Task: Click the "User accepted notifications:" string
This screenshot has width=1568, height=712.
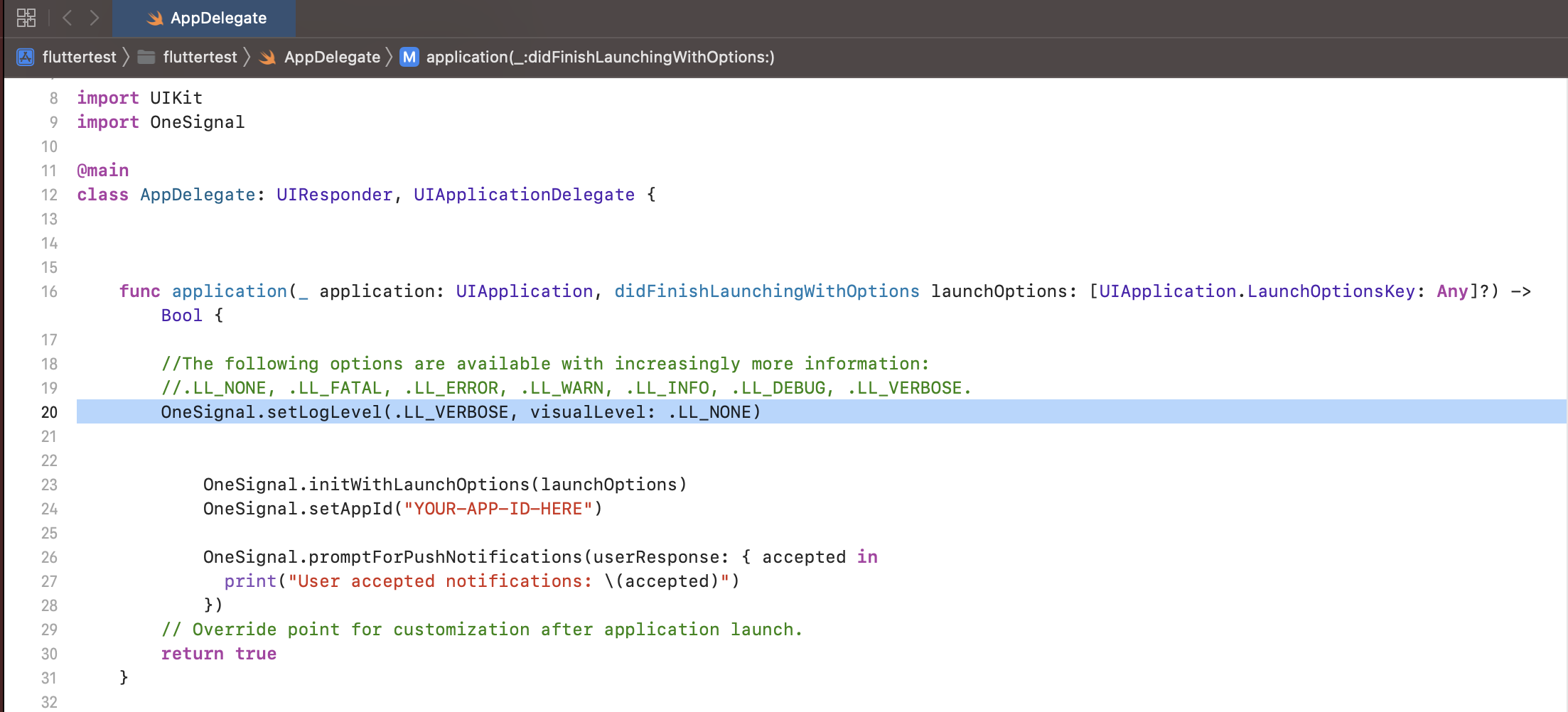Action: coord(440,581)
